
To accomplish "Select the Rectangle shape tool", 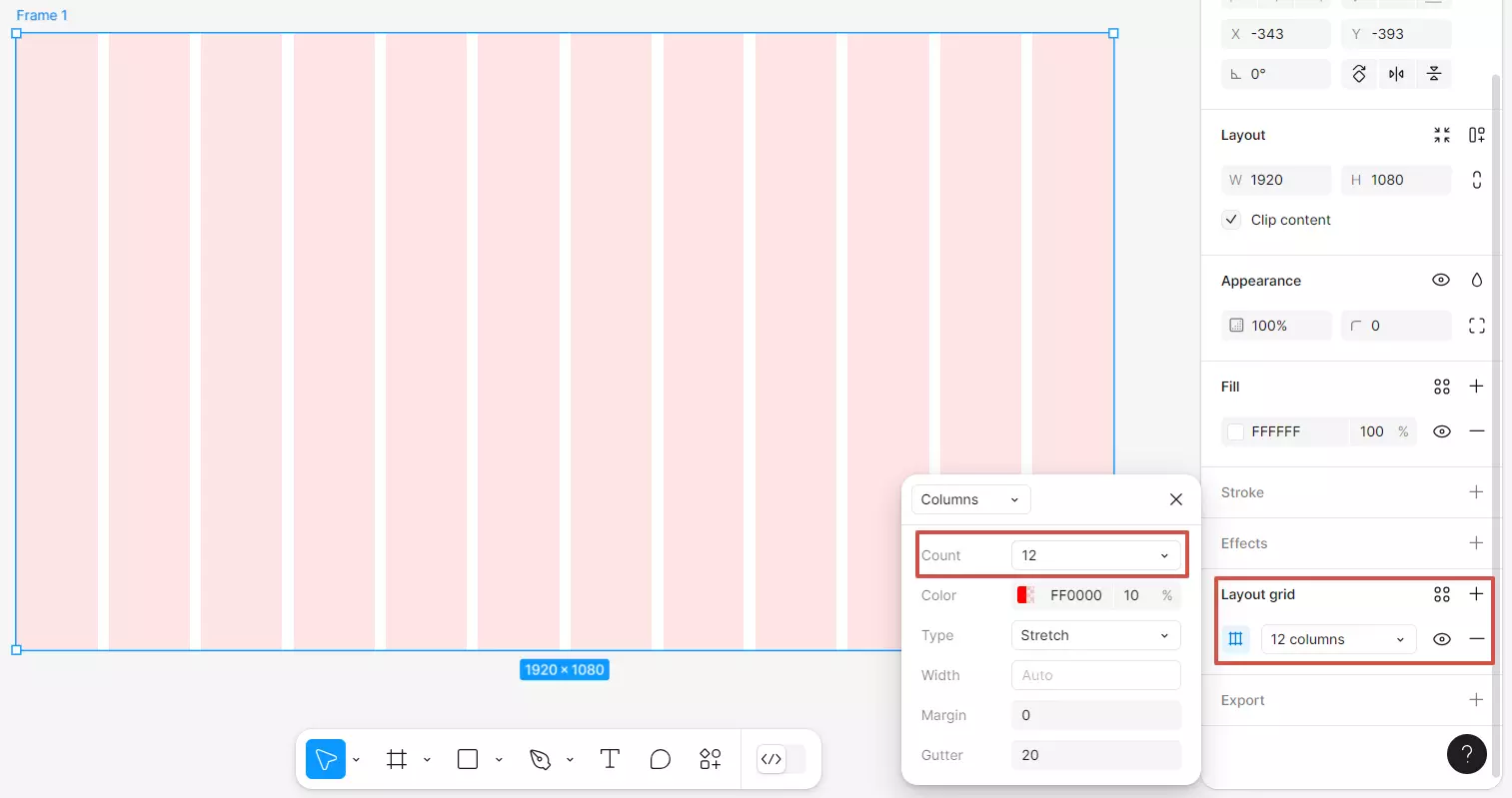I will [x=468, y=760].
